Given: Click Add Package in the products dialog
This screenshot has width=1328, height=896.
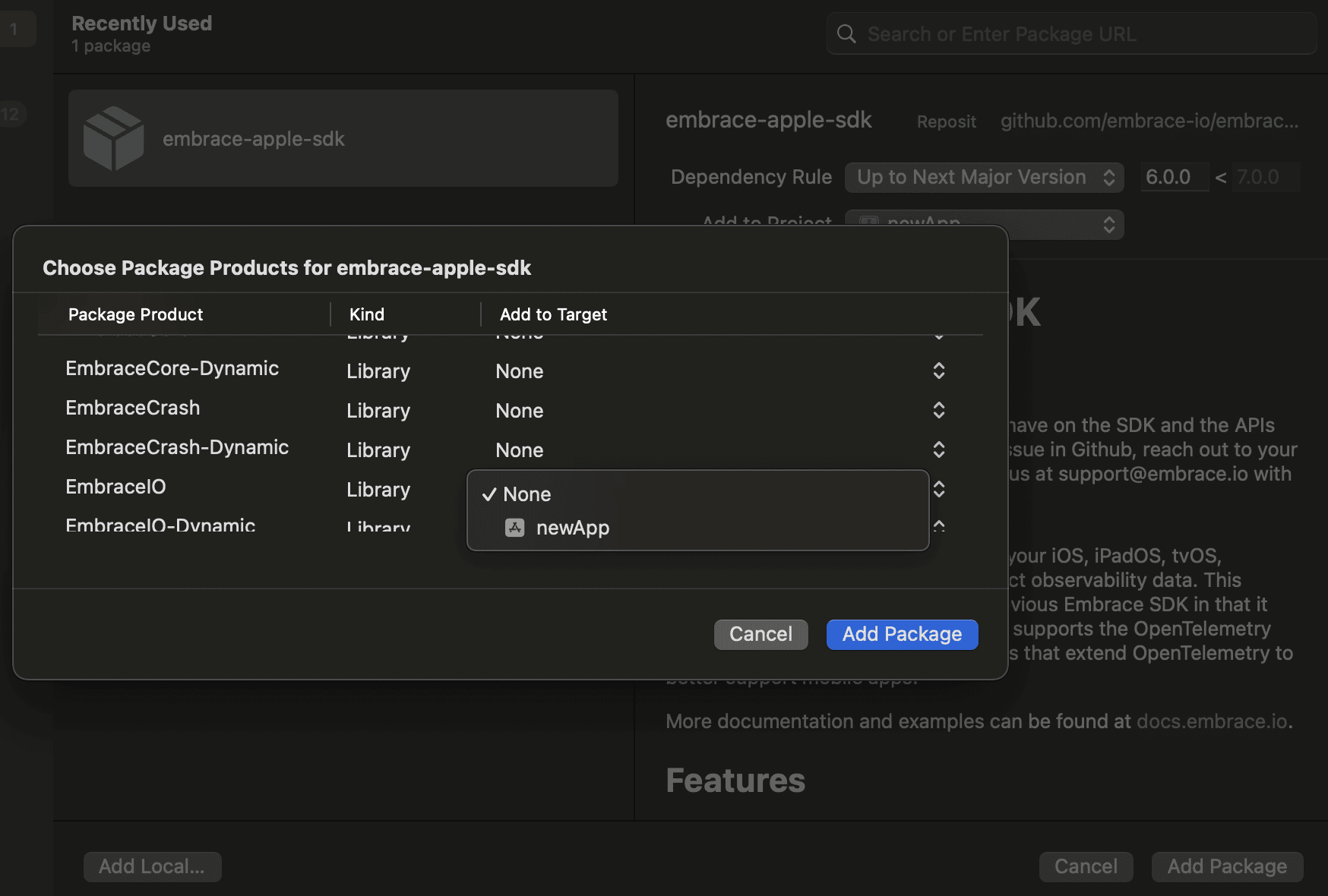Looking at the screenshot, I should (902, 634).
